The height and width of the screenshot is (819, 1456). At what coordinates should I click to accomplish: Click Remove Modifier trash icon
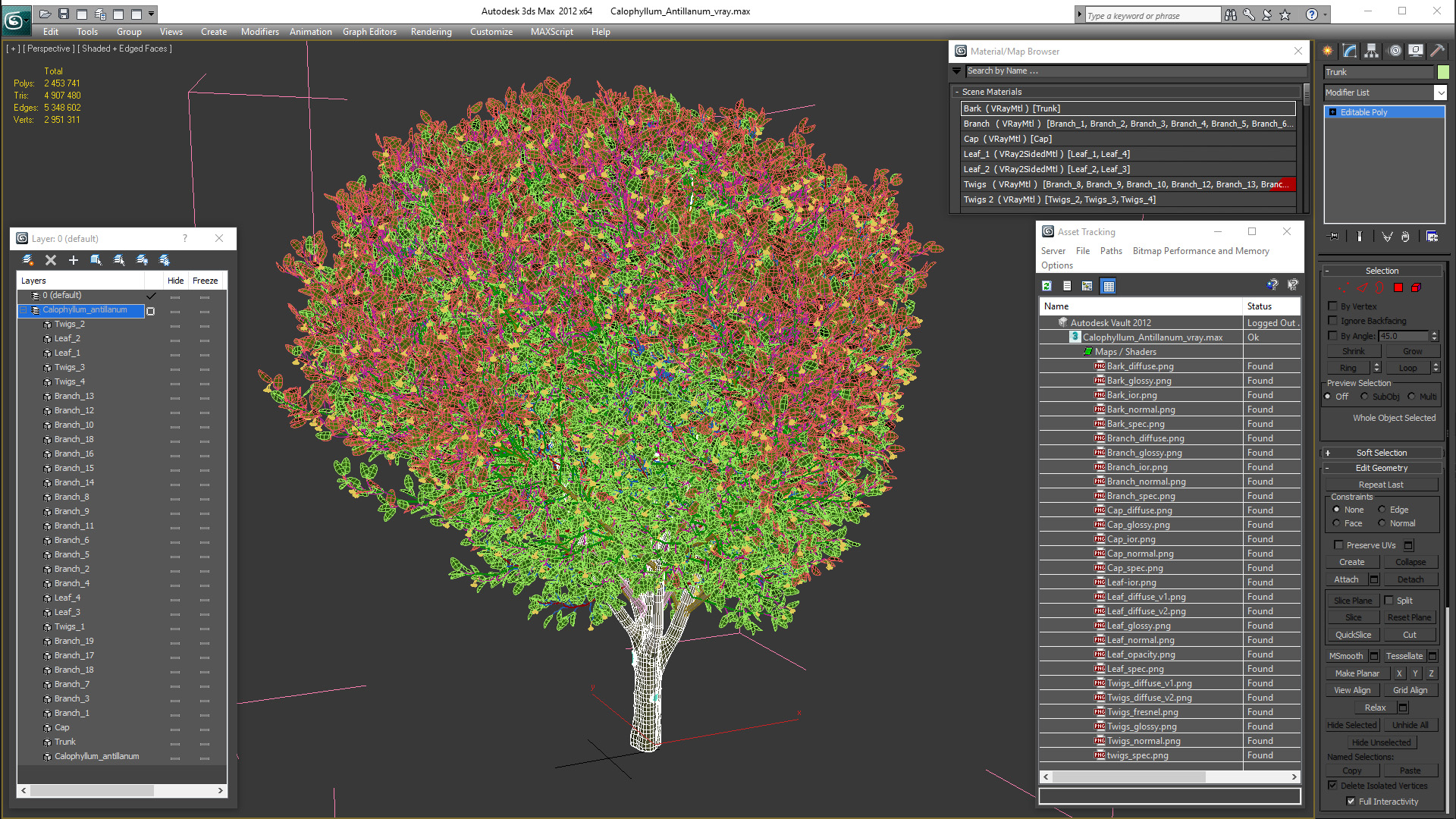tap(1405, 237)
